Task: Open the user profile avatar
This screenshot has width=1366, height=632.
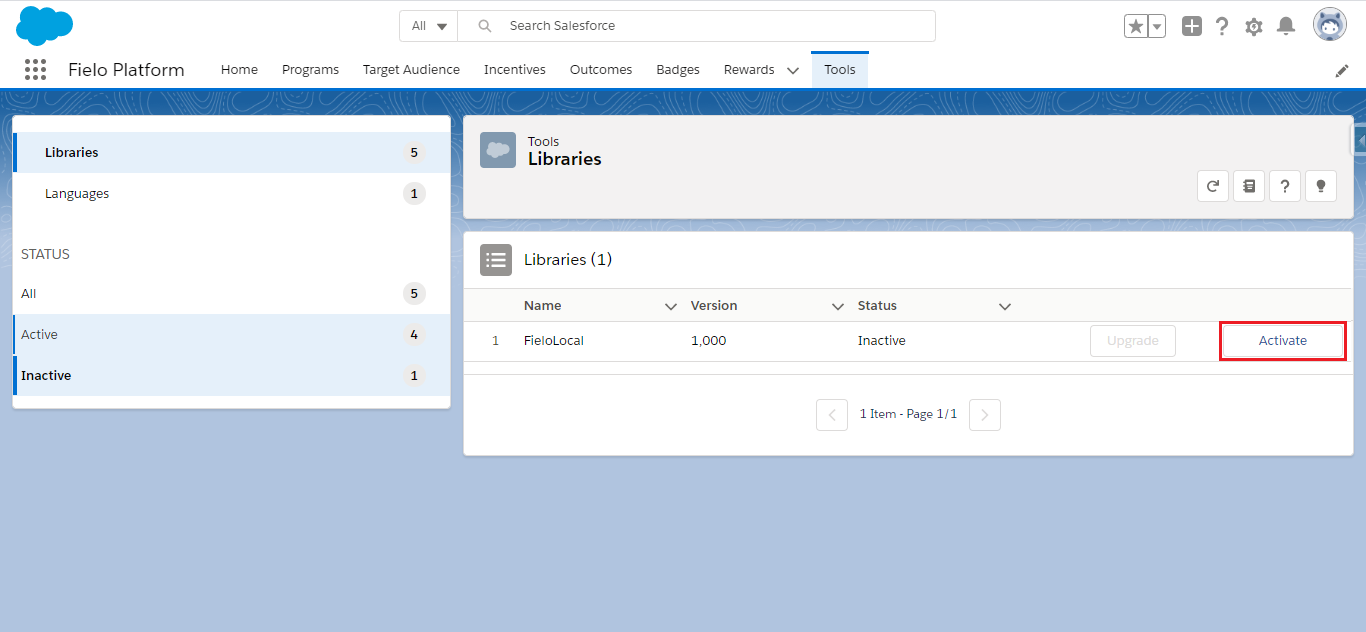Action: (x=1330, y=25)
